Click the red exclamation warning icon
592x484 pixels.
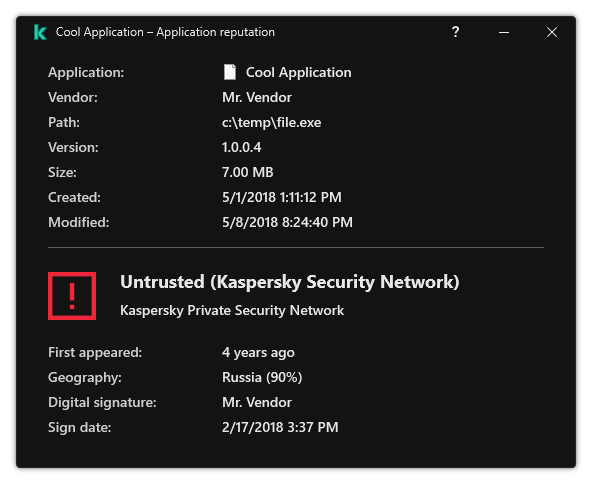pos(72,296)
